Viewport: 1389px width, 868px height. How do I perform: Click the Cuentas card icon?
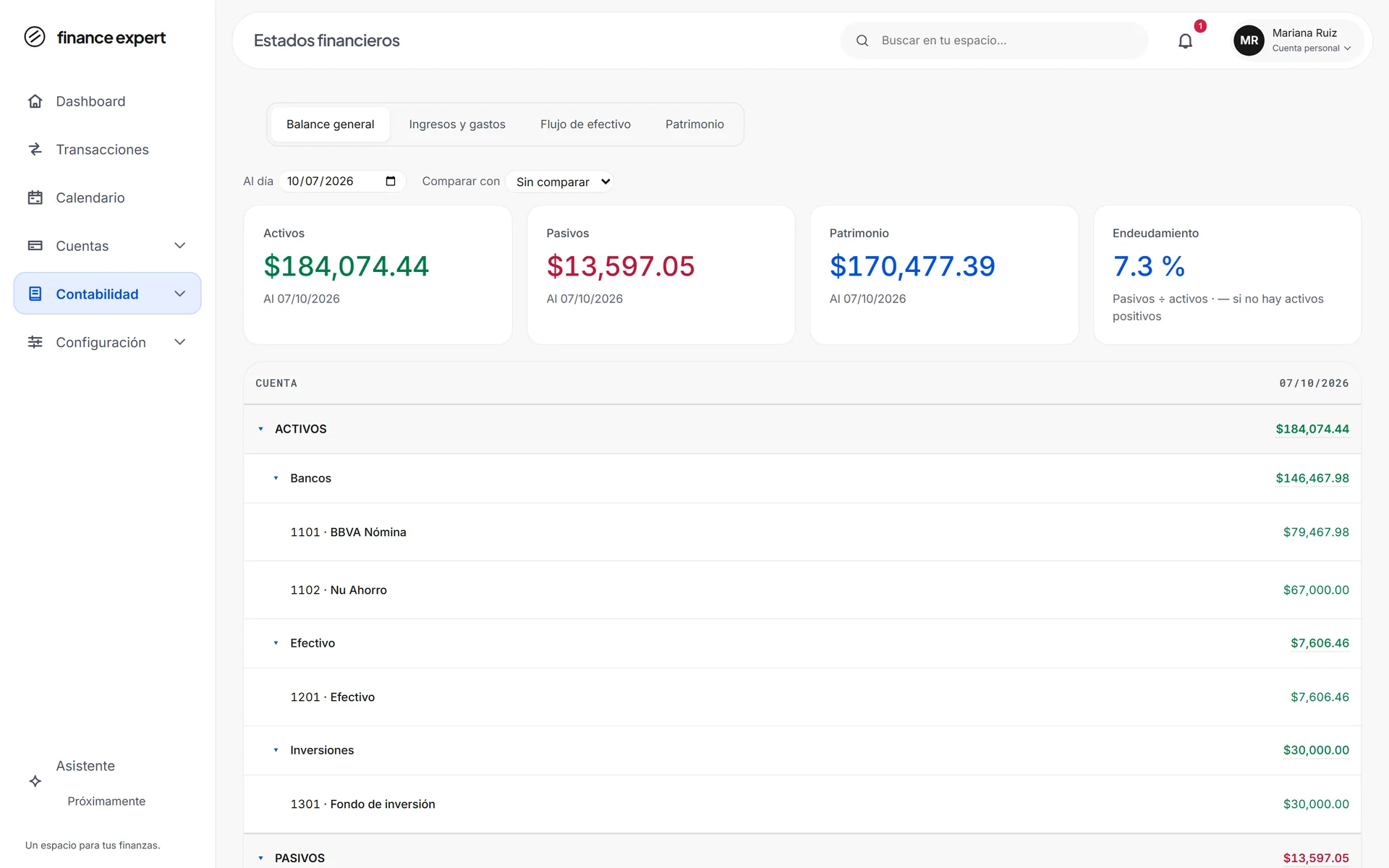pyautogui.click(x=35, y=246)
